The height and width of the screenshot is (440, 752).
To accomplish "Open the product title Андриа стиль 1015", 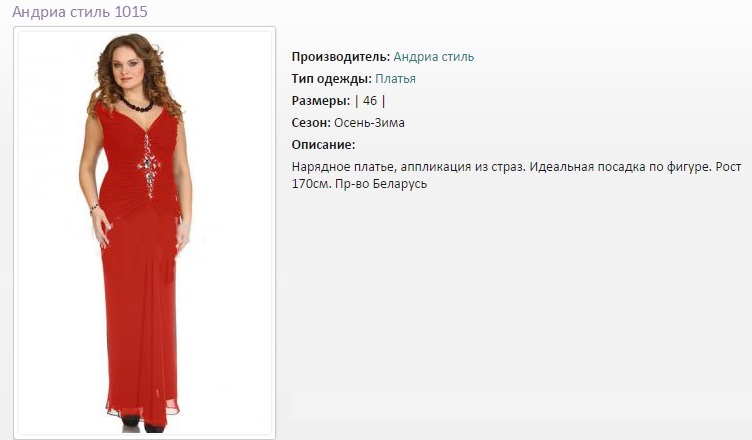I will 80,12.
